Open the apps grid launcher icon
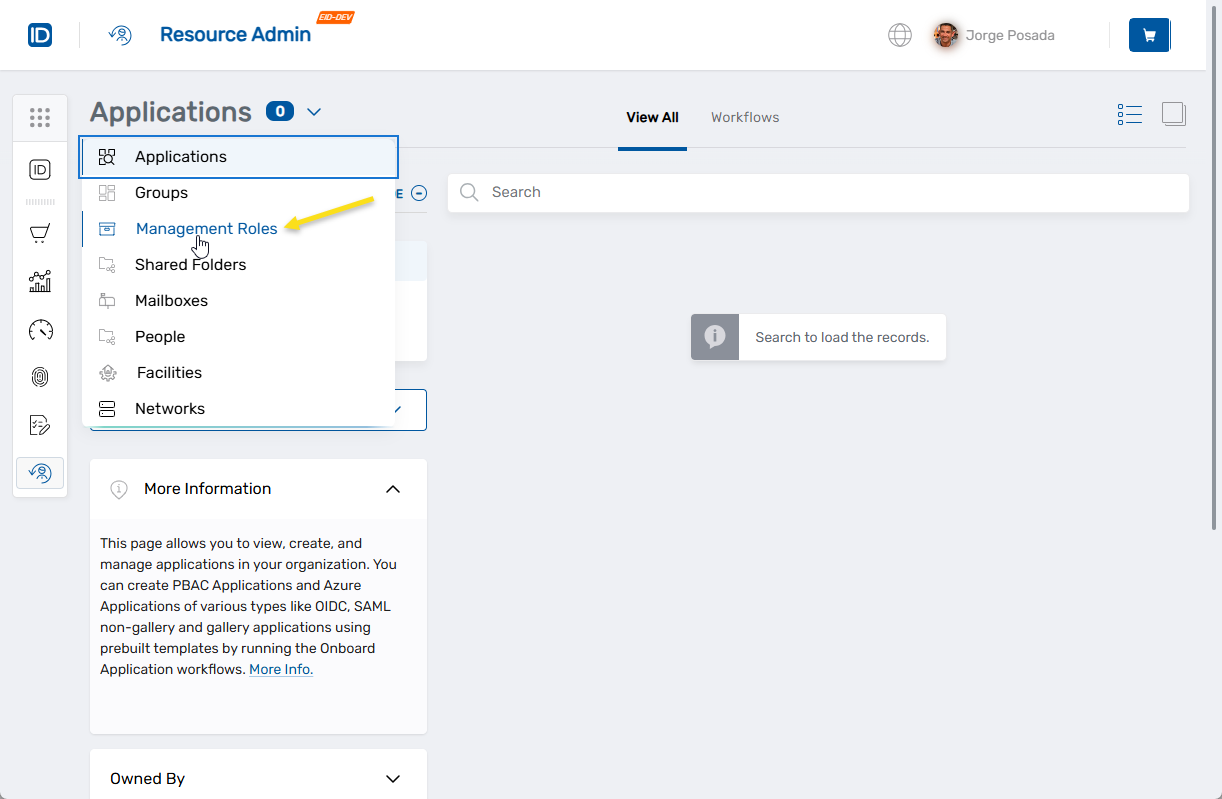Screen dimensions: 1222x799 pos(40,118)
